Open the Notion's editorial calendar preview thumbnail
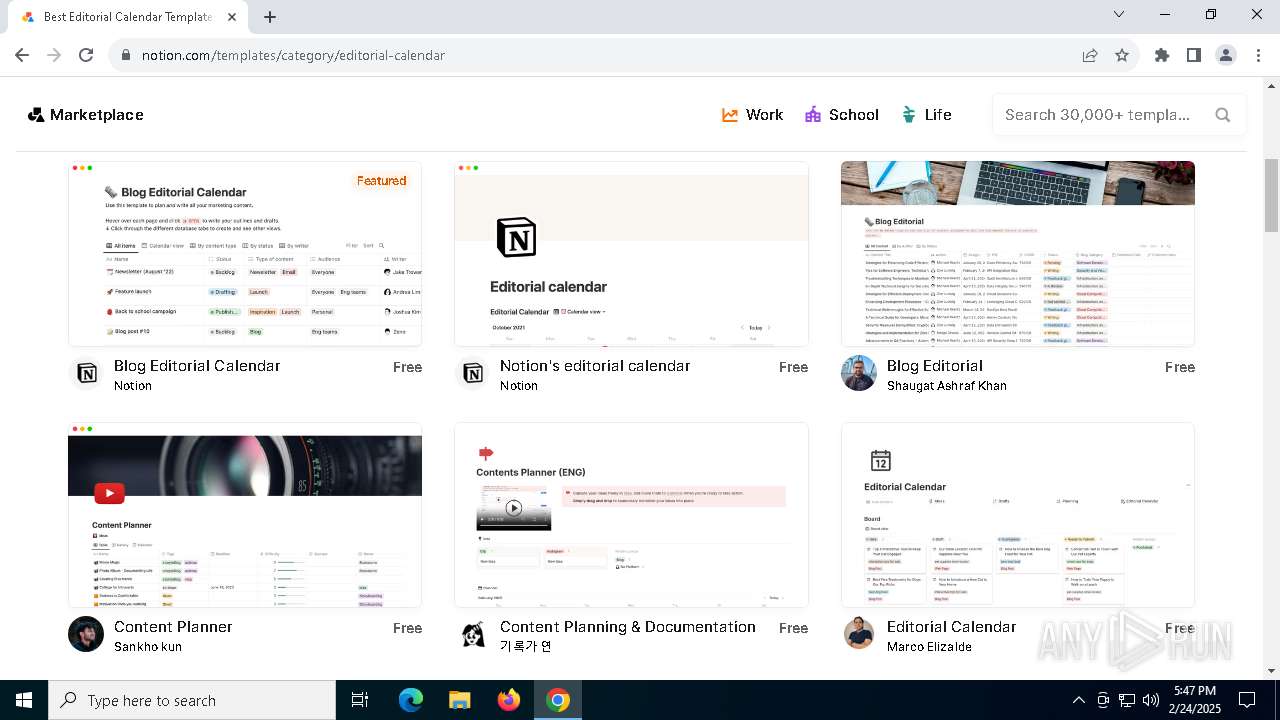Screen dimensions: 1280x720 [x=631, y=254]
